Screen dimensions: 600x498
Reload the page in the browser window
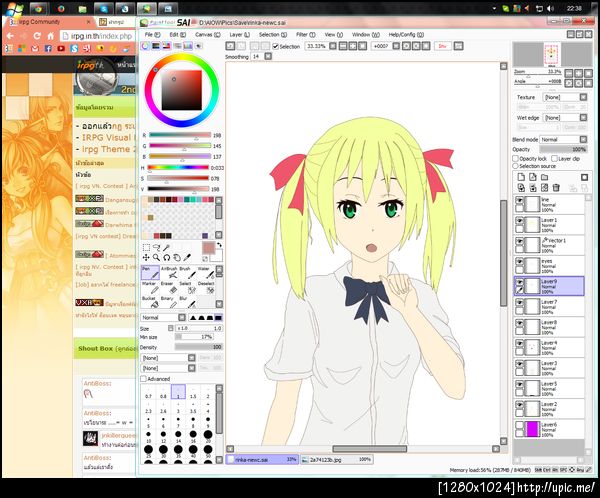coord(37,36)
